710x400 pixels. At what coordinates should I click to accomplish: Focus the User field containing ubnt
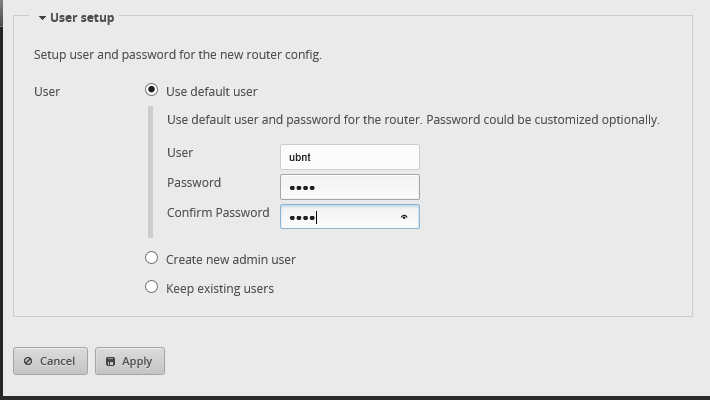coord(349,157)
